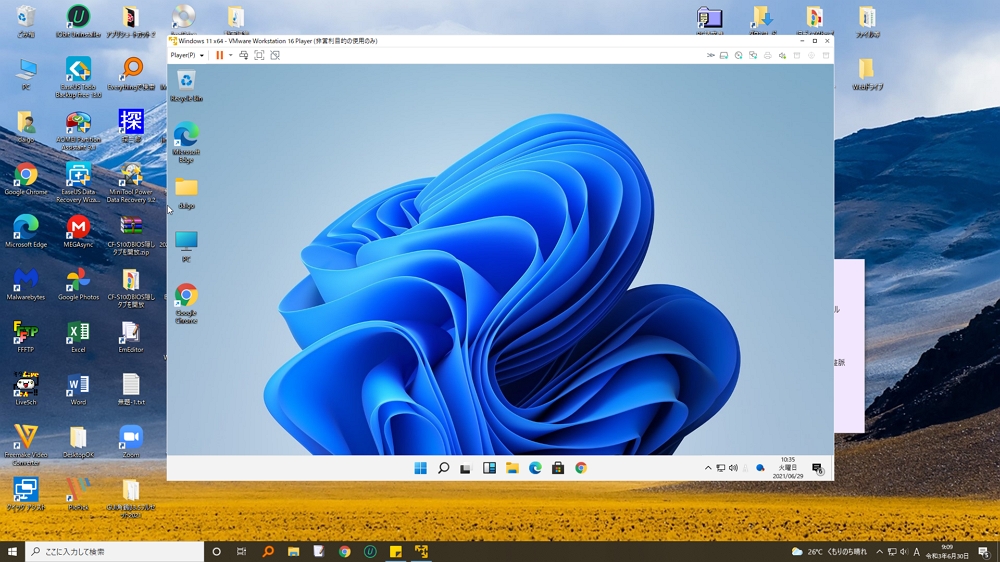Select the DesktopOK folder on host desktop
1000x562 pixels.
click(x=78, y=442)
